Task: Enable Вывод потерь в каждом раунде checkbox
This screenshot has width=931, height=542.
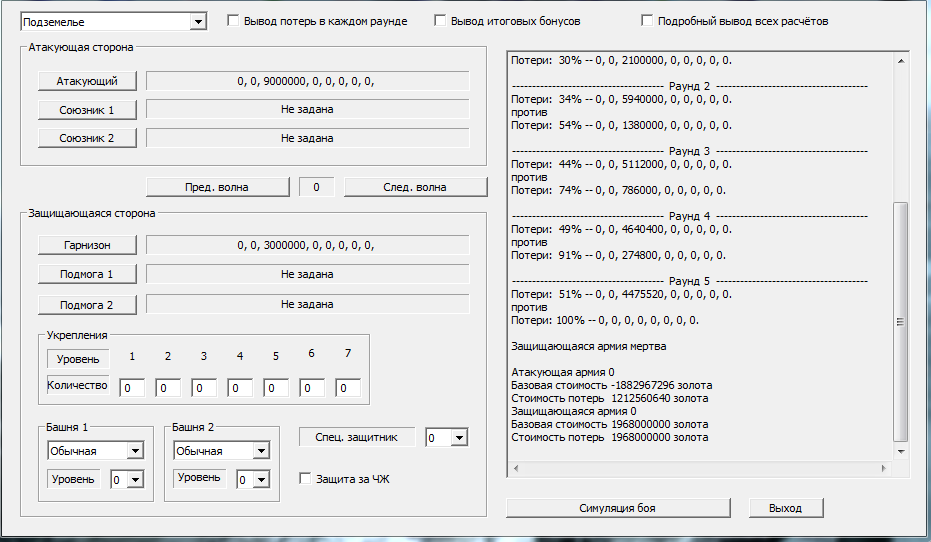Action: pyautogui.click(x=234, y=20)
